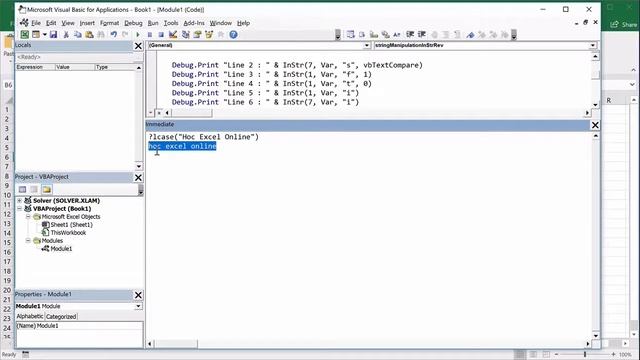Image resolution: width=640 pixels, height=360 pixels.
Task: Switch to the Alphabetic properties tab
Action: point(29,316)
